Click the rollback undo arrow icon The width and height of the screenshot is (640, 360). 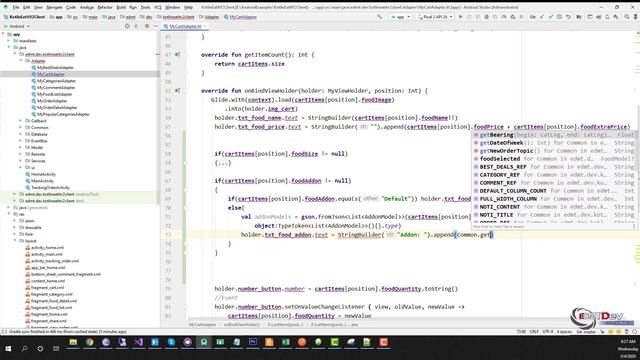568,17
